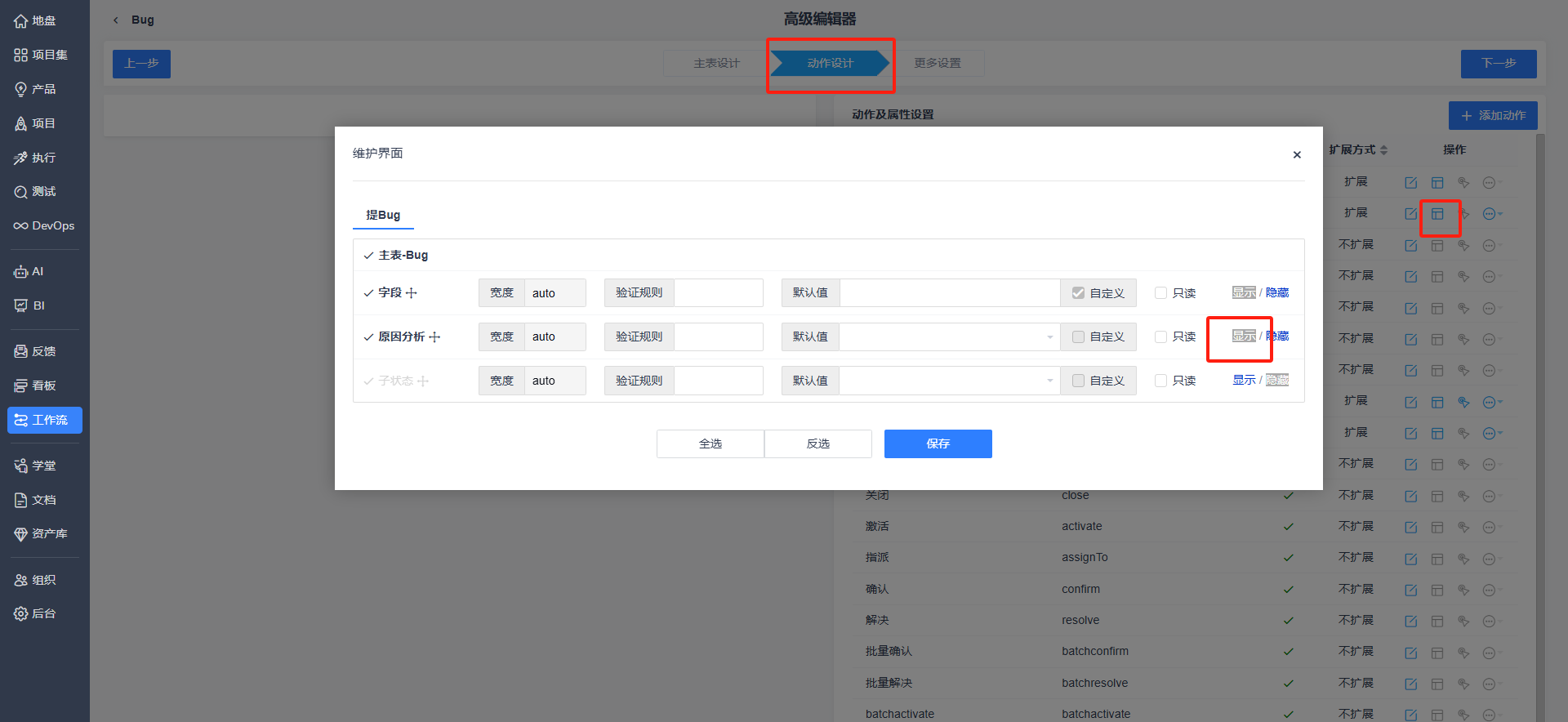Select the 提Bug tab in the dialog
Screen dimensions: 1568x722
pyautogui.click(x=383, y=215)
